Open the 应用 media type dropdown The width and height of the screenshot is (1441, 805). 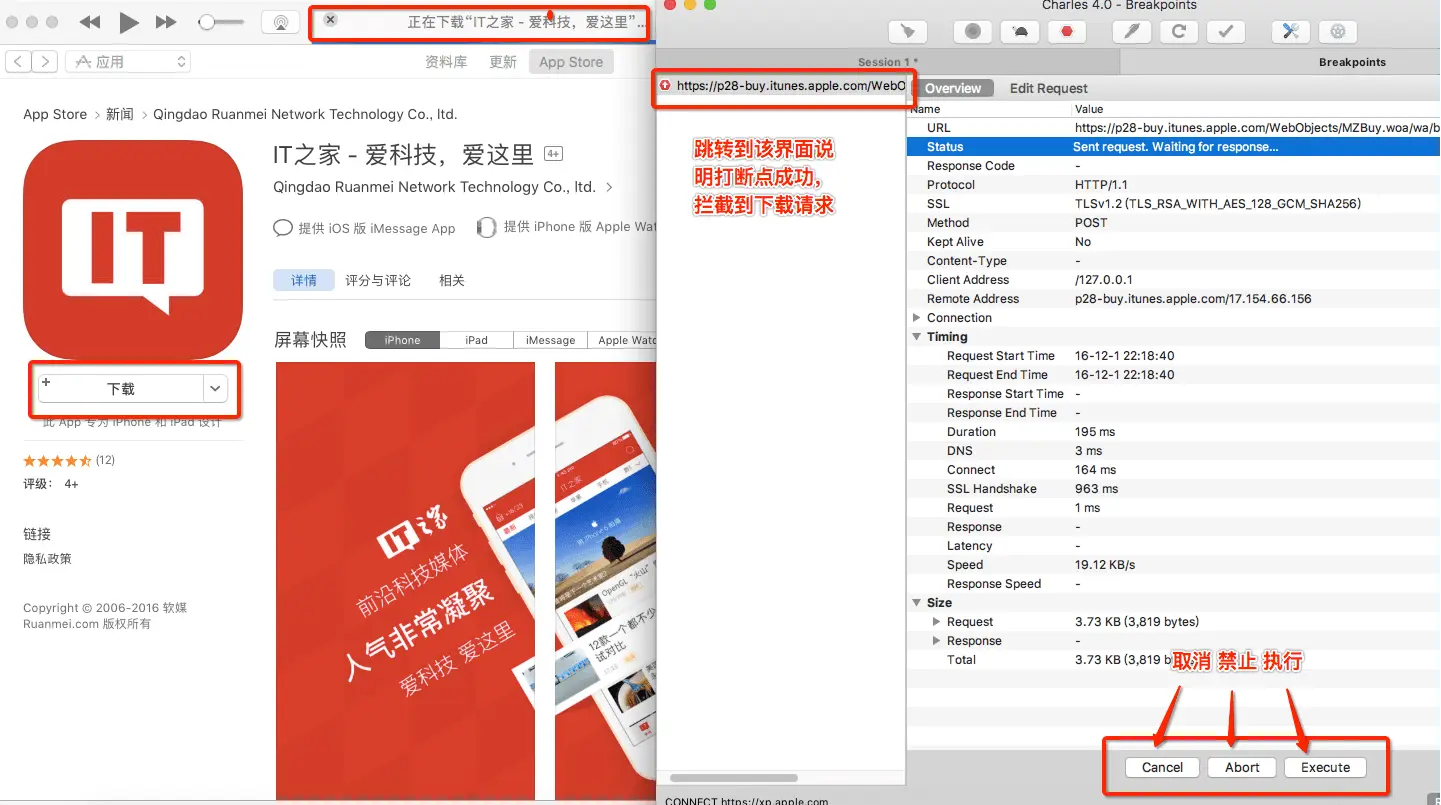click(128, 62)
